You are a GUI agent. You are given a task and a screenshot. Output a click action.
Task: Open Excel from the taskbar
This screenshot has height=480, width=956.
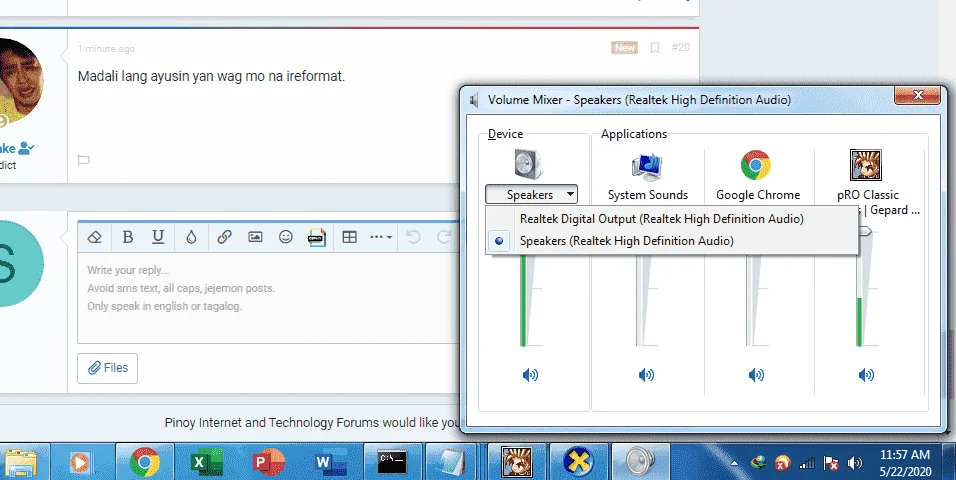point(207,462)
